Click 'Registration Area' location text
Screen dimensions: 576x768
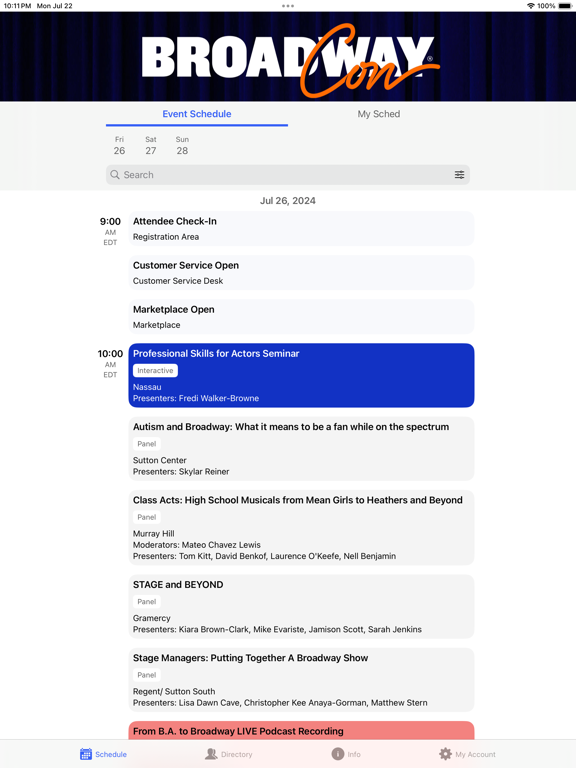tap(166, 237)
